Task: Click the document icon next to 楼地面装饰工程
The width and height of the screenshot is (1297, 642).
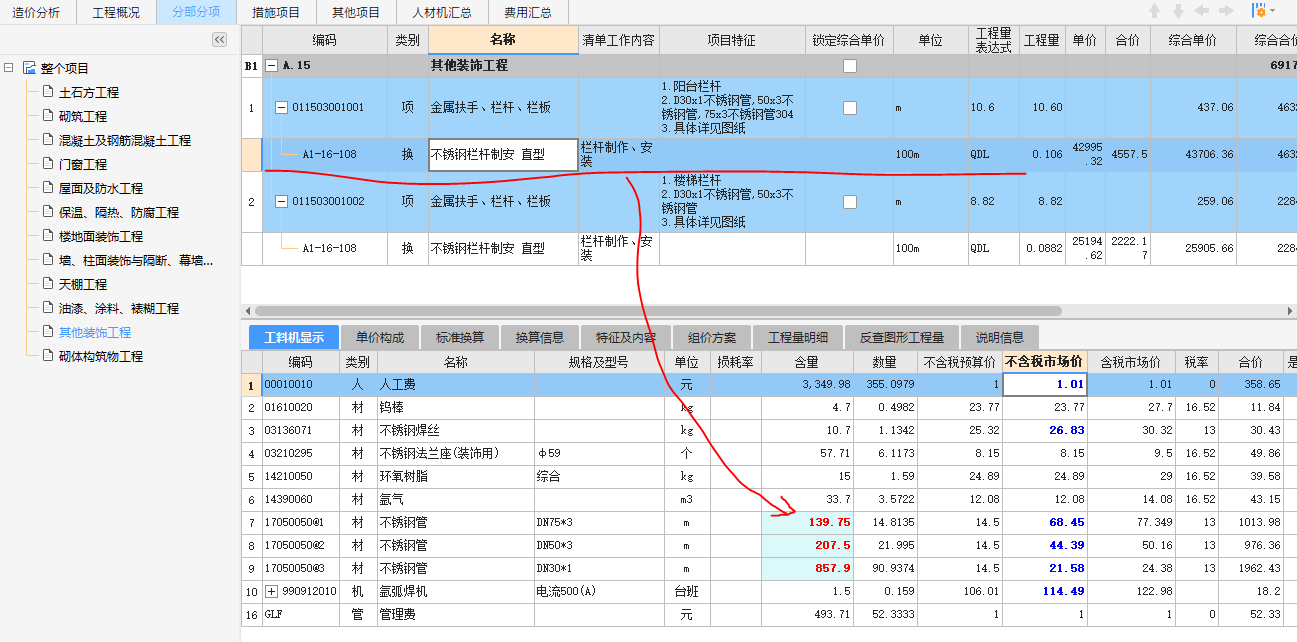Action: click(x=47, y=236)
